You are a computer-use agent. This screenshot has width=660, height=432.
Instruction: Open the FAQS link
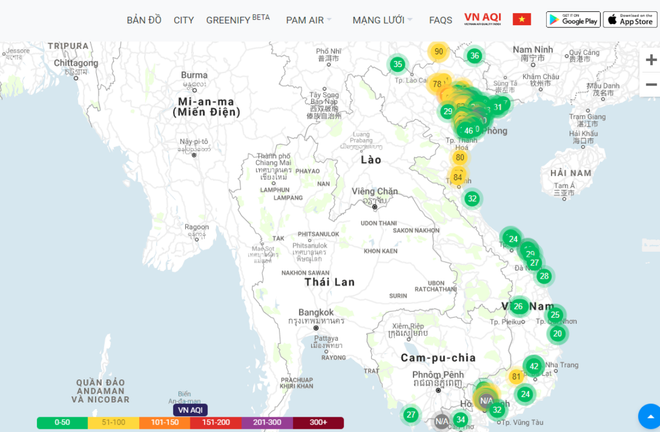click(440, 20)
